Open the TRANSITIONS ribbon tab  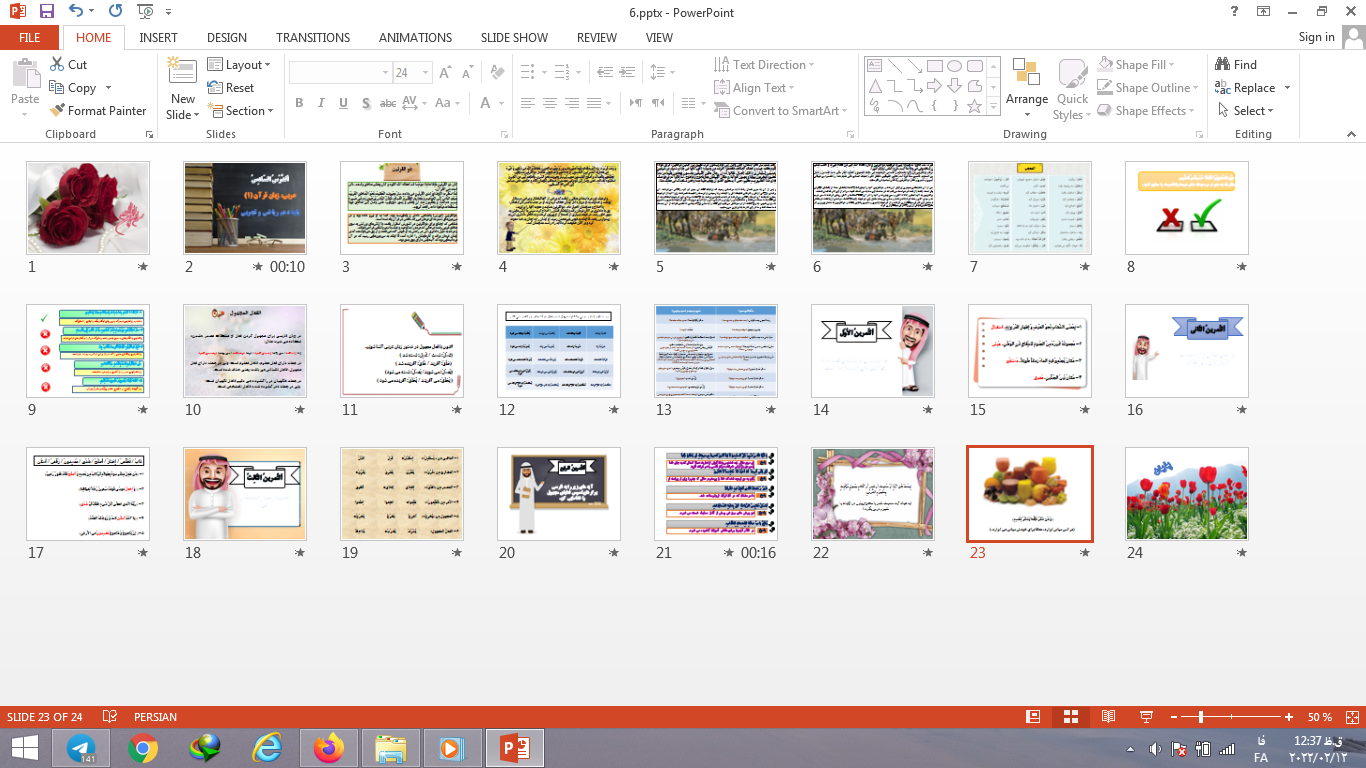[313, 38]
